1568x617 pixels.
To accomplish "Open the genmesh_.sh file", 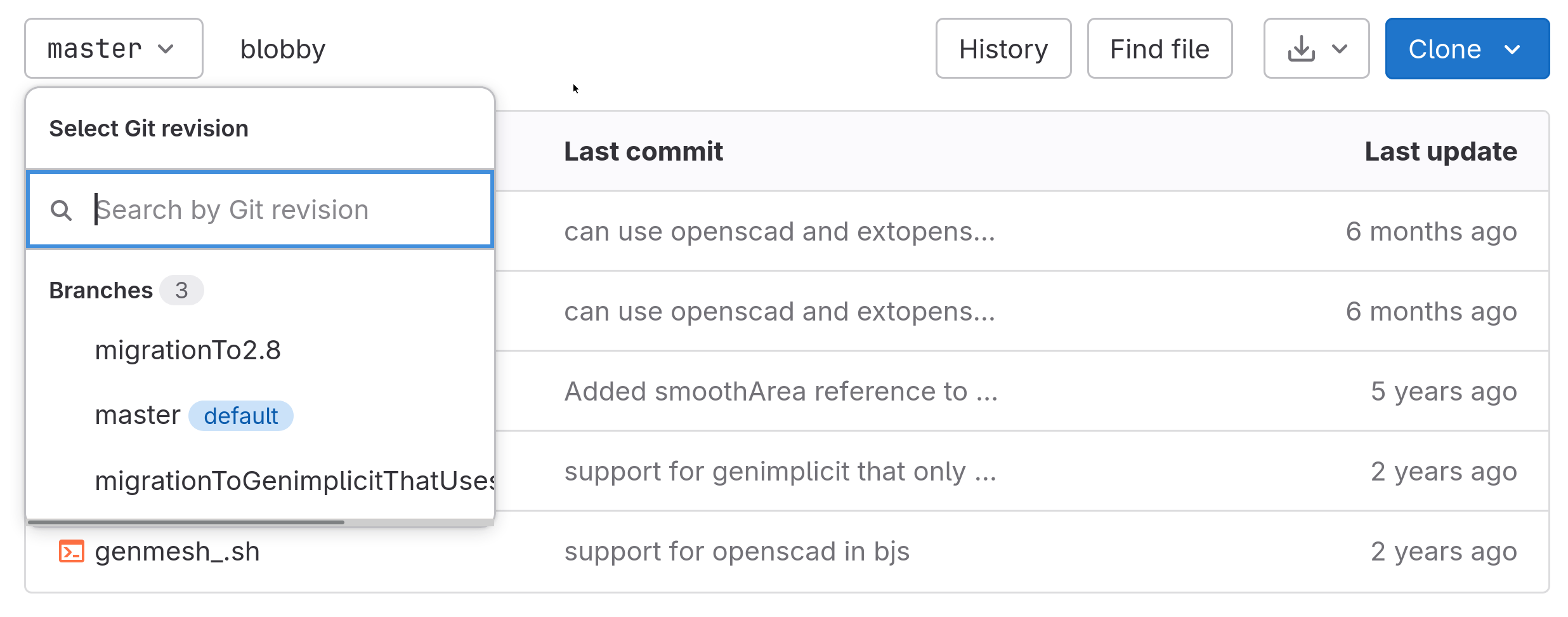I will pos(177,552).
